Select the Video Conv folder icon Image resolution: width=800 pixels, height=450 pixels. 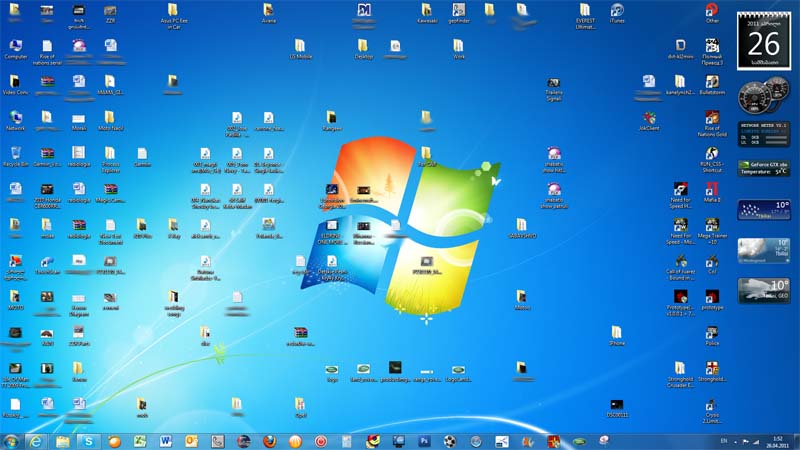click(15, 86)
